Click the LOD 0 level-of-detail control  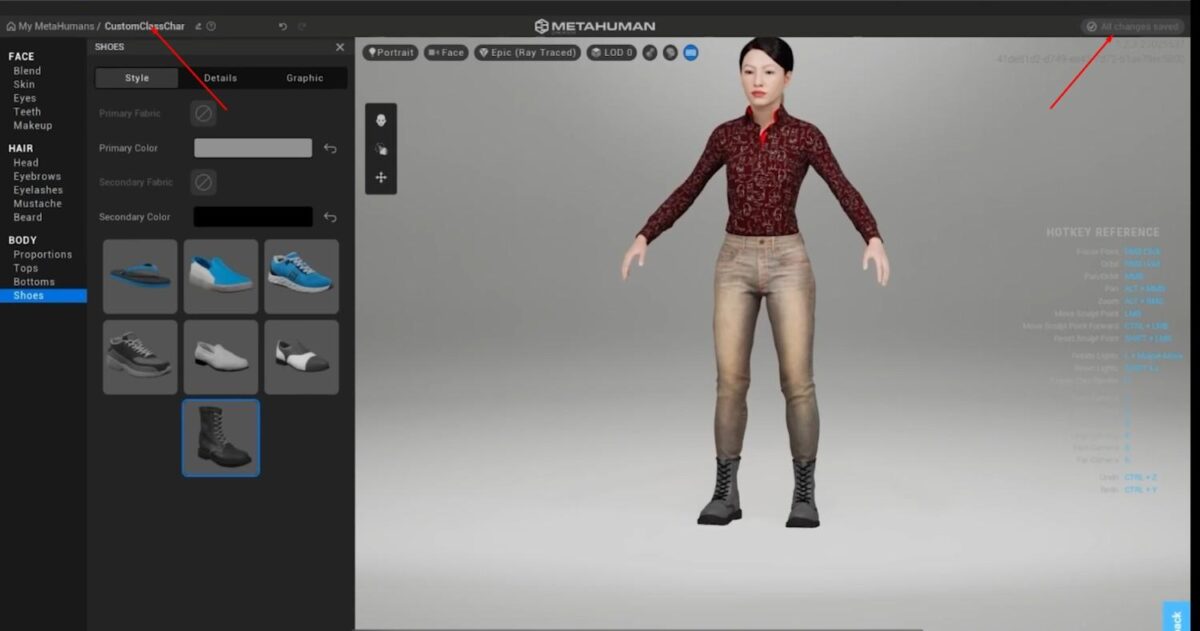click(x=611, y=52)
